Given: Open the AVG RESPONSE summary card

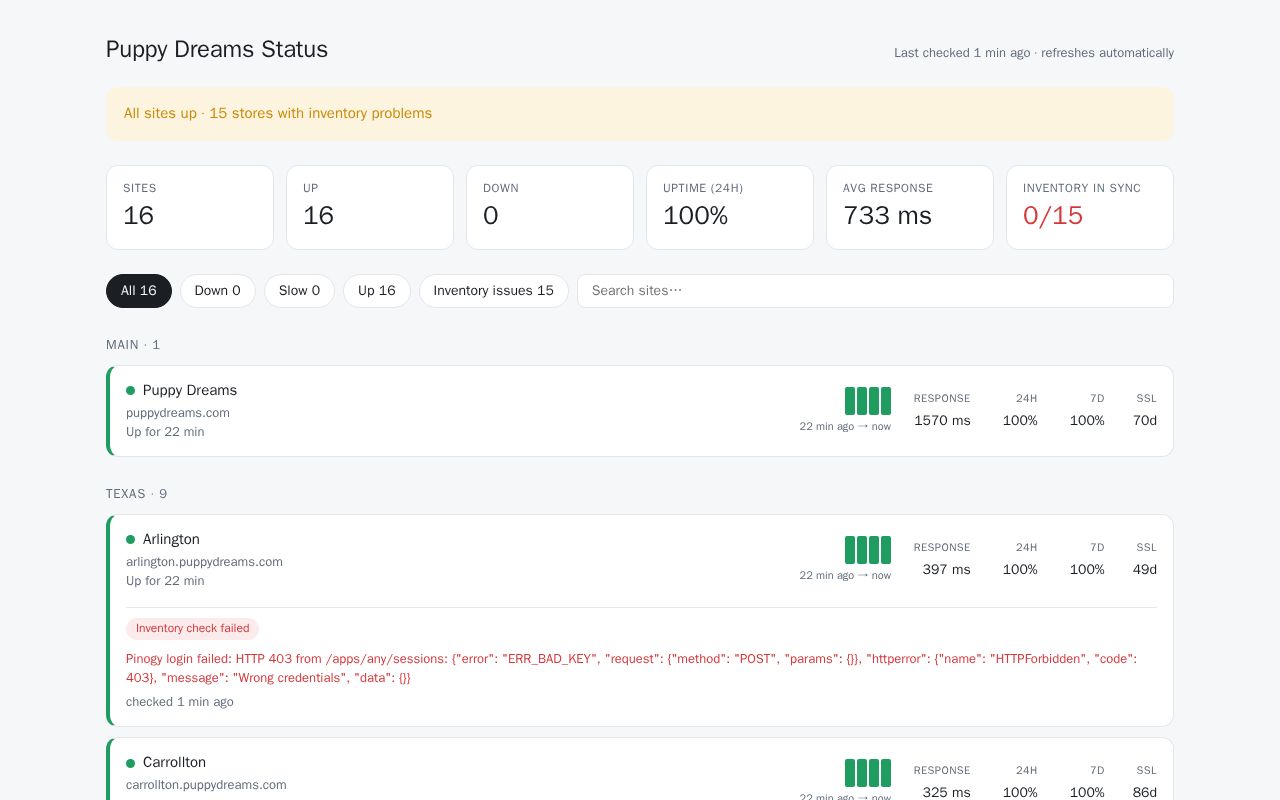Looking at the screenshot, I should point(910,207).
